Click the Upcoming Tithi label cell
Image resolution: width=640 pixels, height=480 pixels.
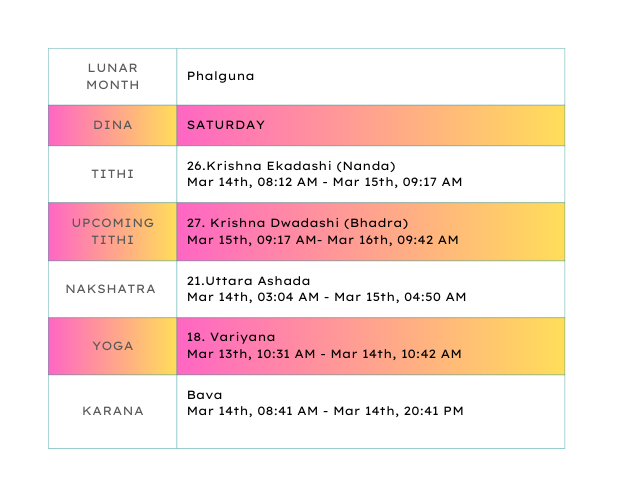[x=112, y=231]
